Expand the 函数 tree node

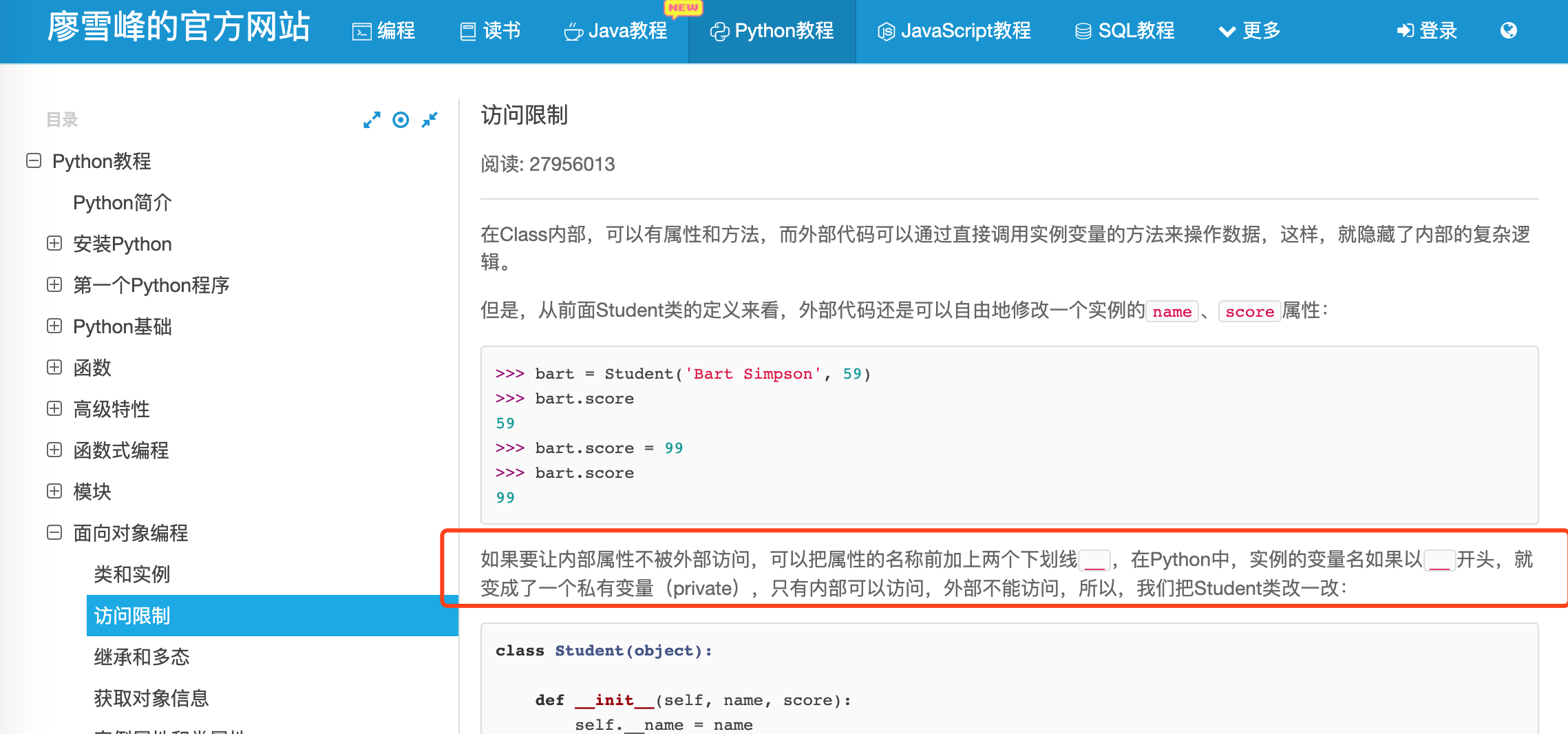coord(54,367)
